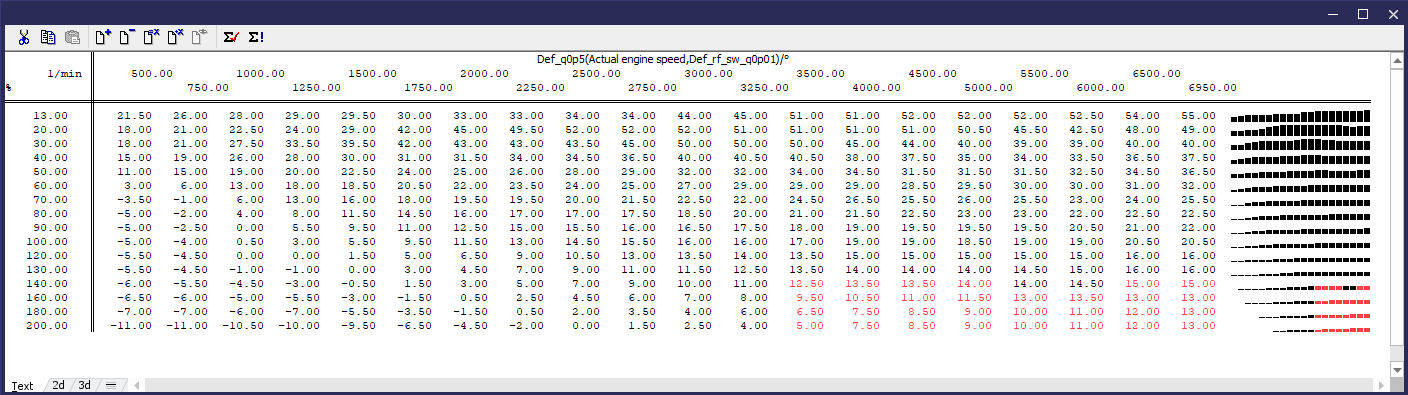Click the multiply value (page *x) icon
This screenshot has width=1408, height=395.
pyautogui.click(x=176, y=37)
